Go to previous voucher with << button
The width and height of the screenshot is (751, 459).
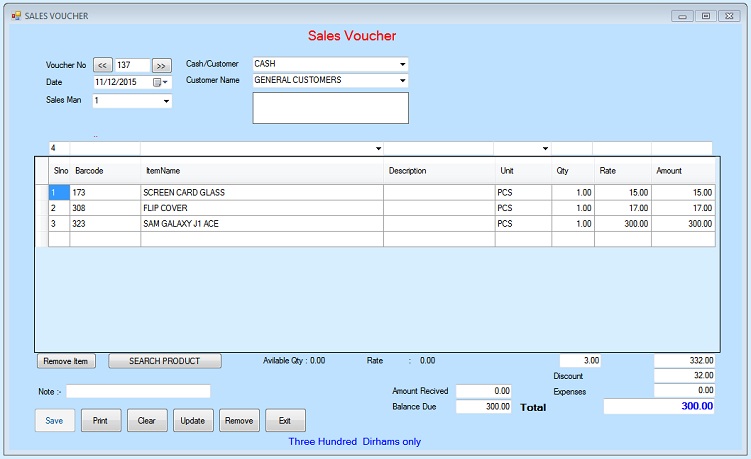point(103,65)
